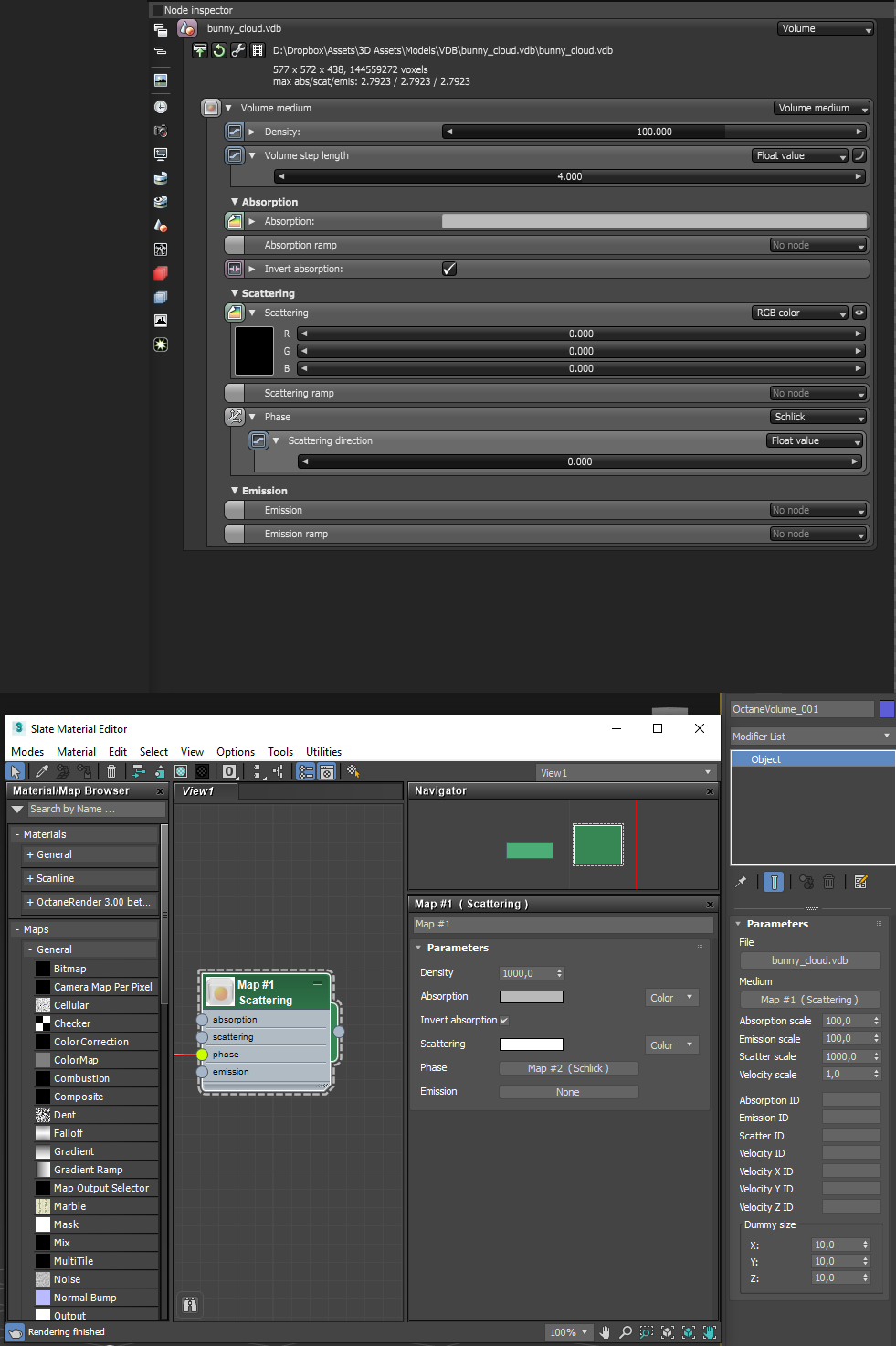Click the Emission None button
The width and height of the screenshot is (896, 1346).
click(x=568, y=1092)
